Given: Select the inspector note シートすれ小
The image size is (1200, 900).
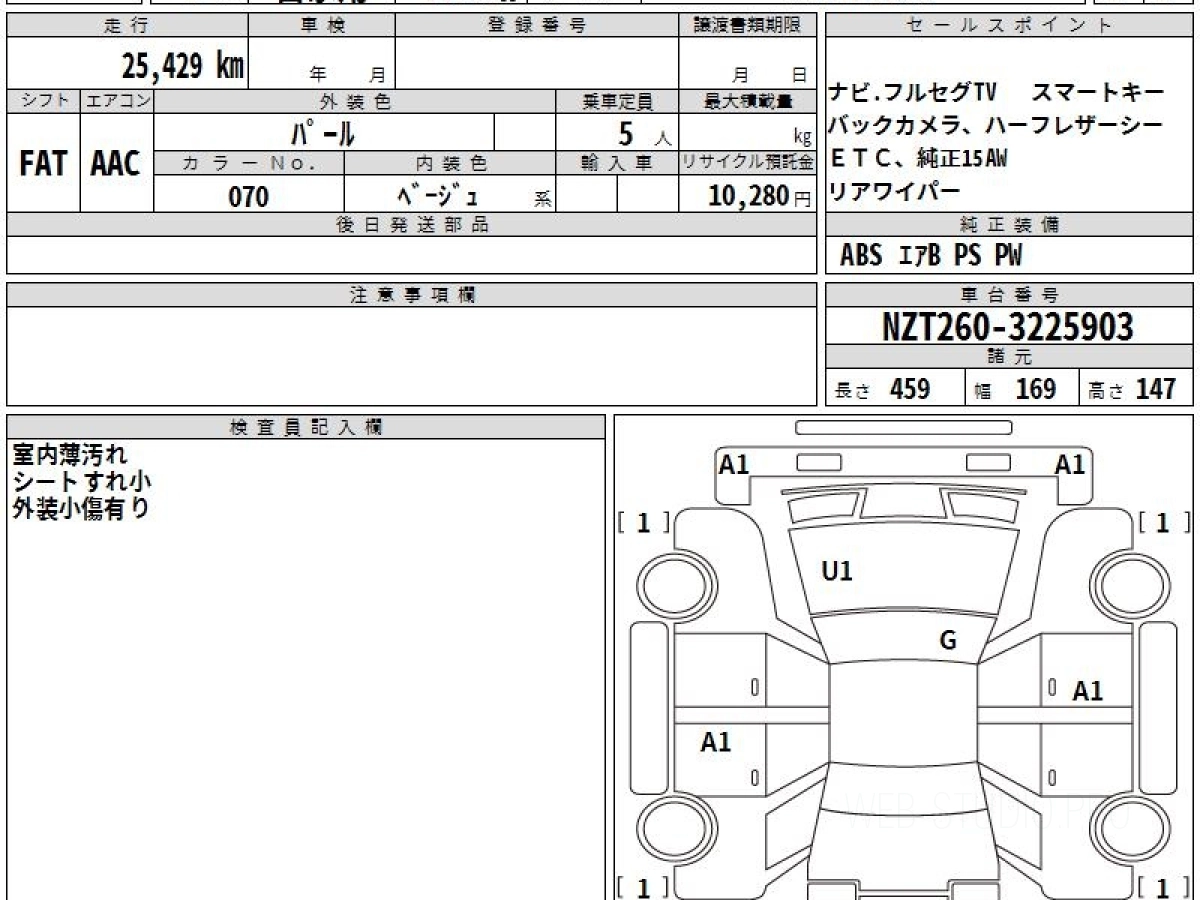Looking at the screenshot, I should tap(82, 481).
